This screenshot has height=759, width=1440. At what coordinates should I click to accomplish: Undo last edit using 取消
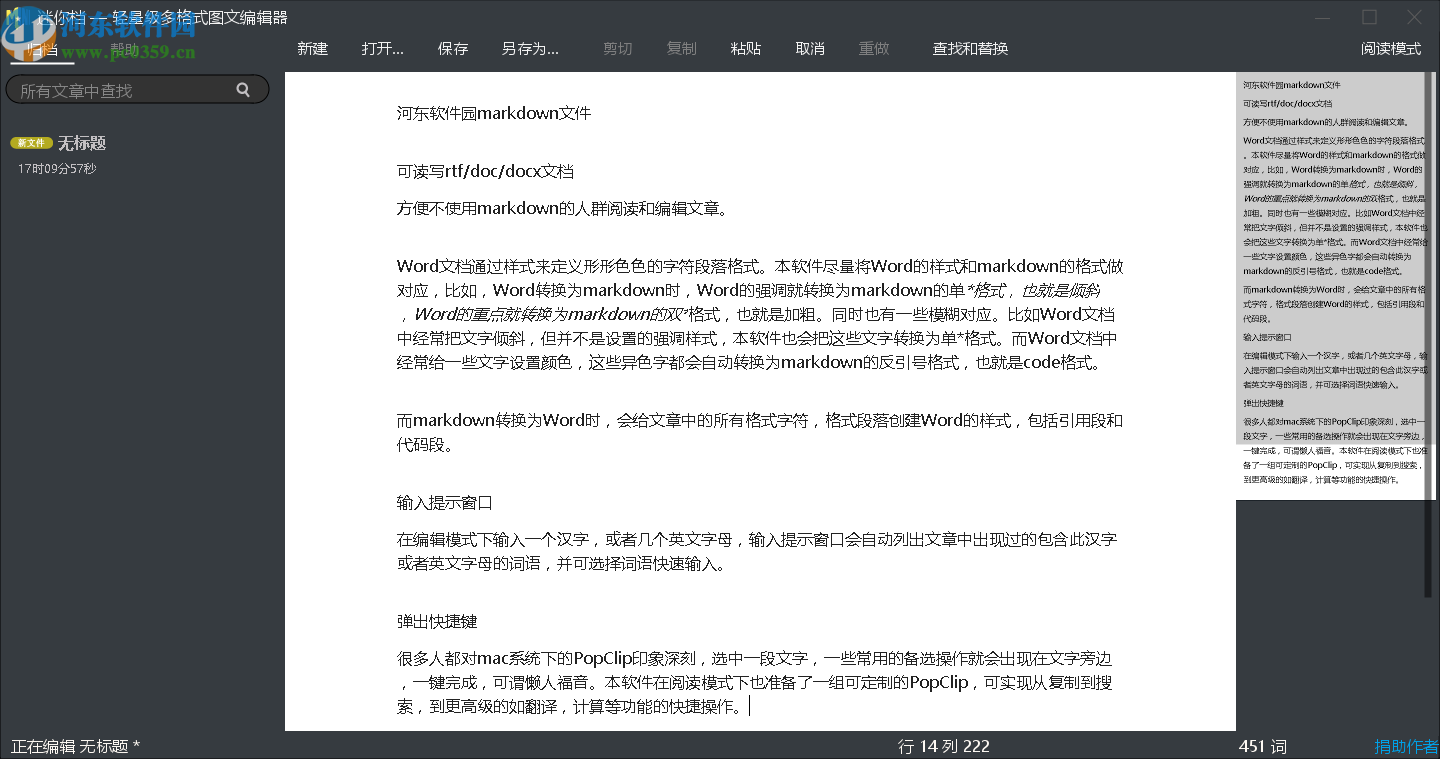pyautogui.click(x=809, y=48)
